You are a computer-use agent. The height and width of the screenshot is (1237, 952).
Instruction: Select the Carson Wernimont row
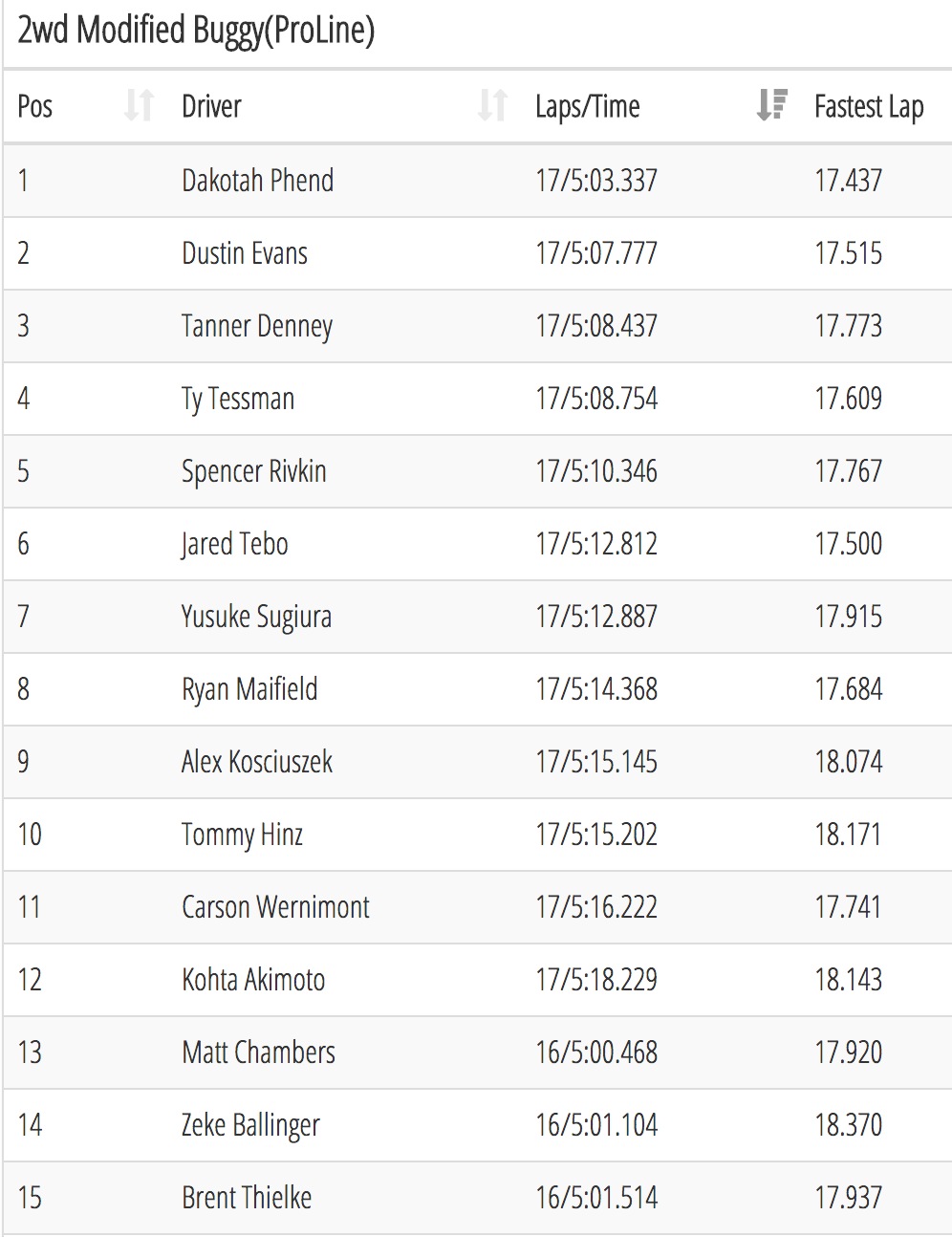coord(478,906)
